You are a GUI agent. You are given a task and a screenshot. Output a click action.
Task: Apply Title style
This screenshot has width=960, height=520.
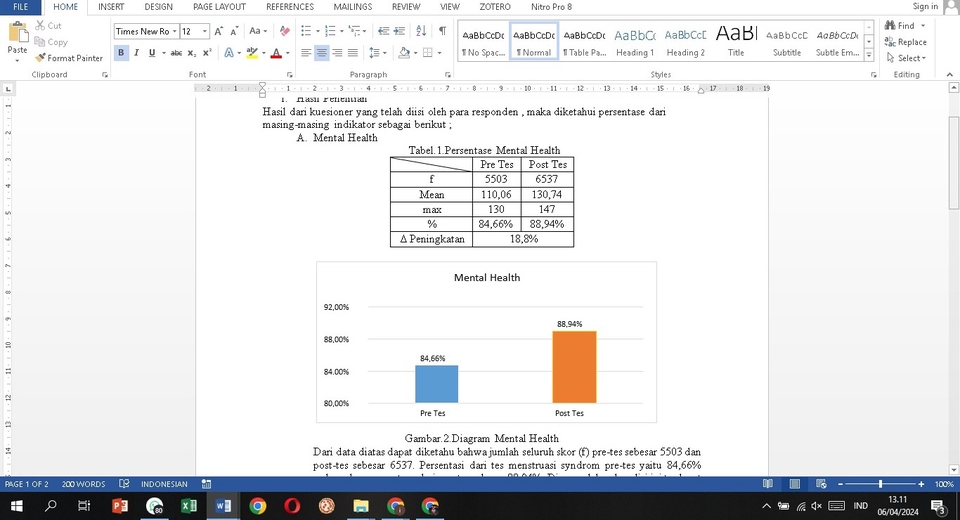point(736,42)
